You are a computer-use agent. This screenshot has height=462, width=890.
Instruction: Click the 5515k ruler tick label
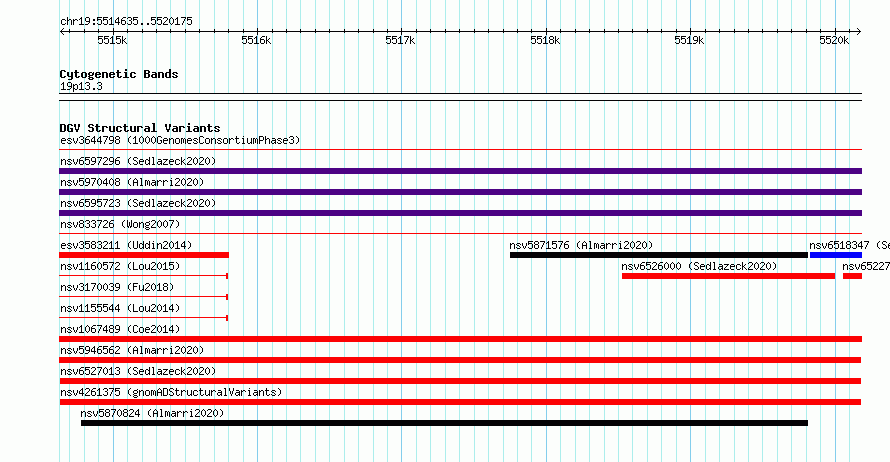click(112, 40)
